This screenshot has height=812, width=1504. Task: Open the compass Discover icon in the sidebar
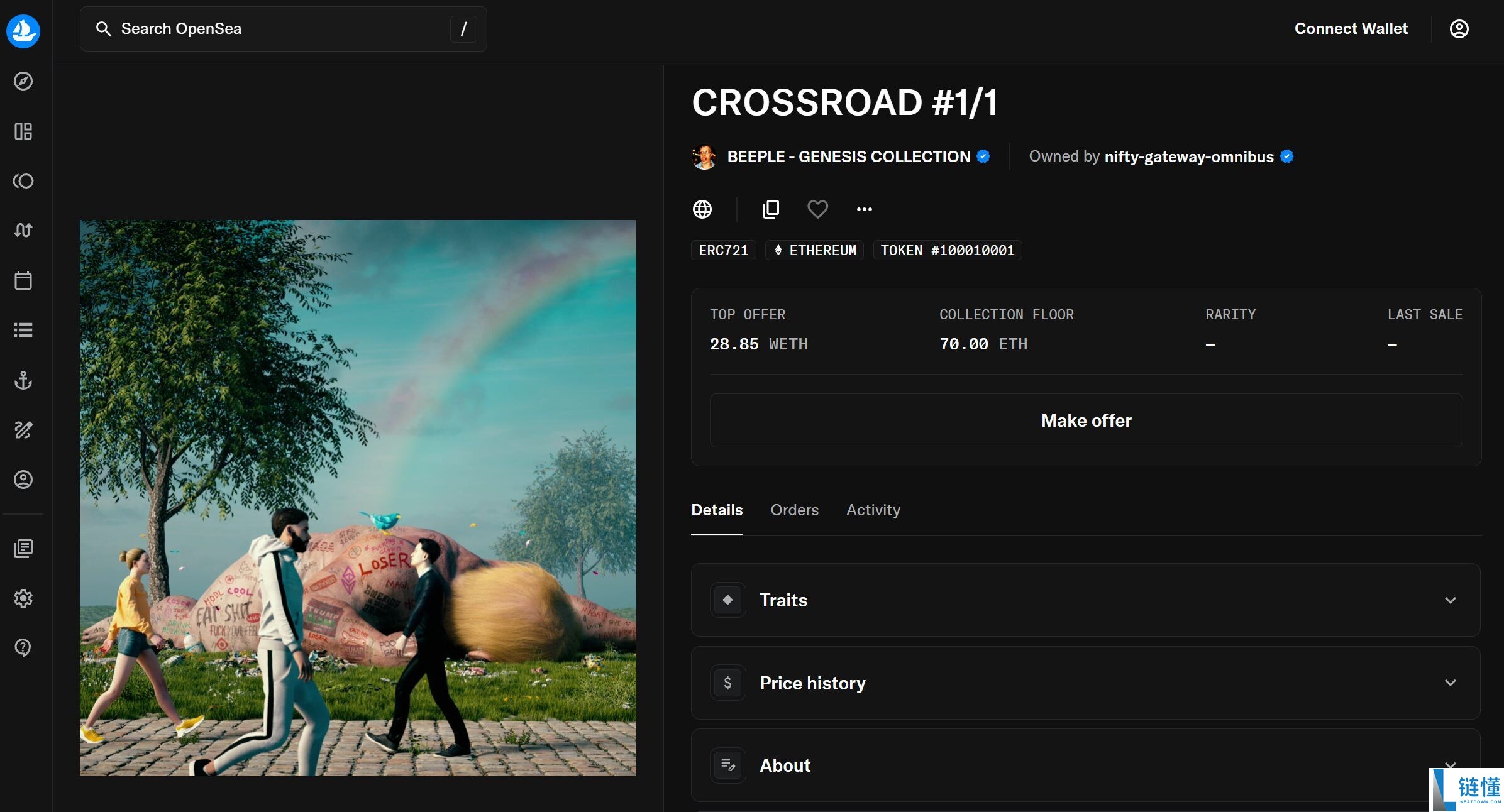tap(23, 81)
